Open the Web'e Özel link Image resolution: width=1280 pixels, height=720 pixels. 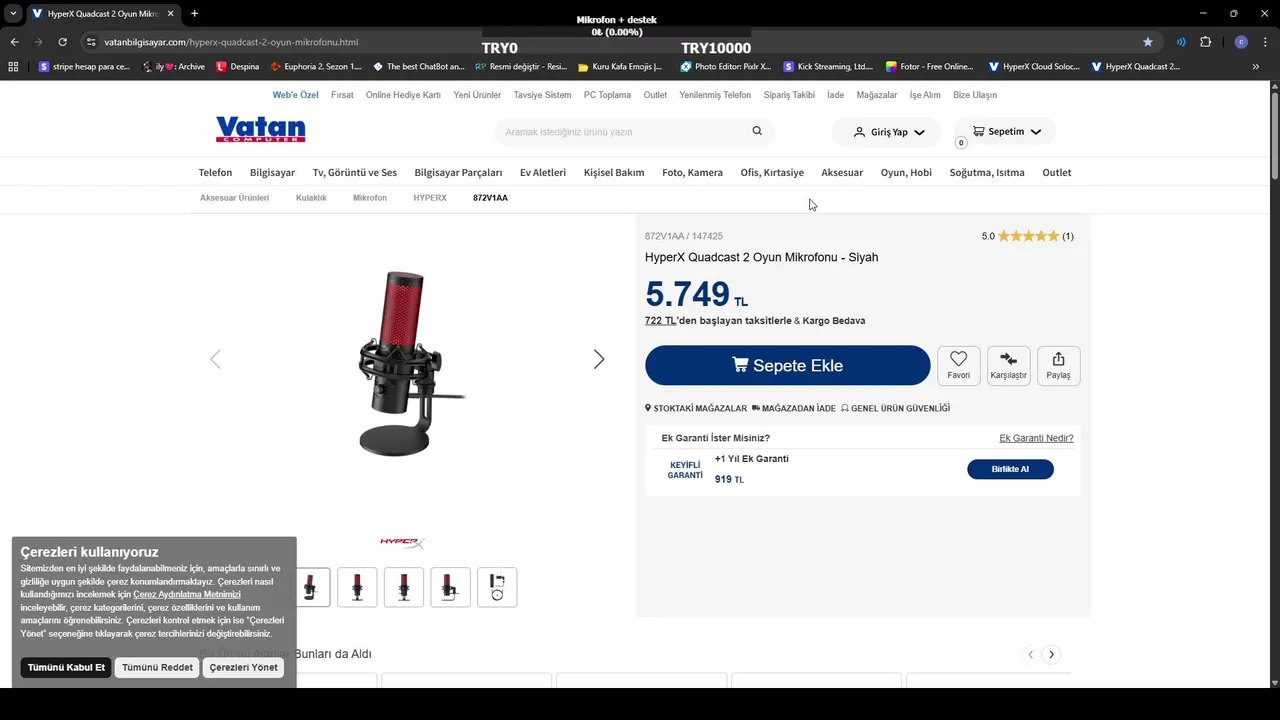(x=295, y=95)
